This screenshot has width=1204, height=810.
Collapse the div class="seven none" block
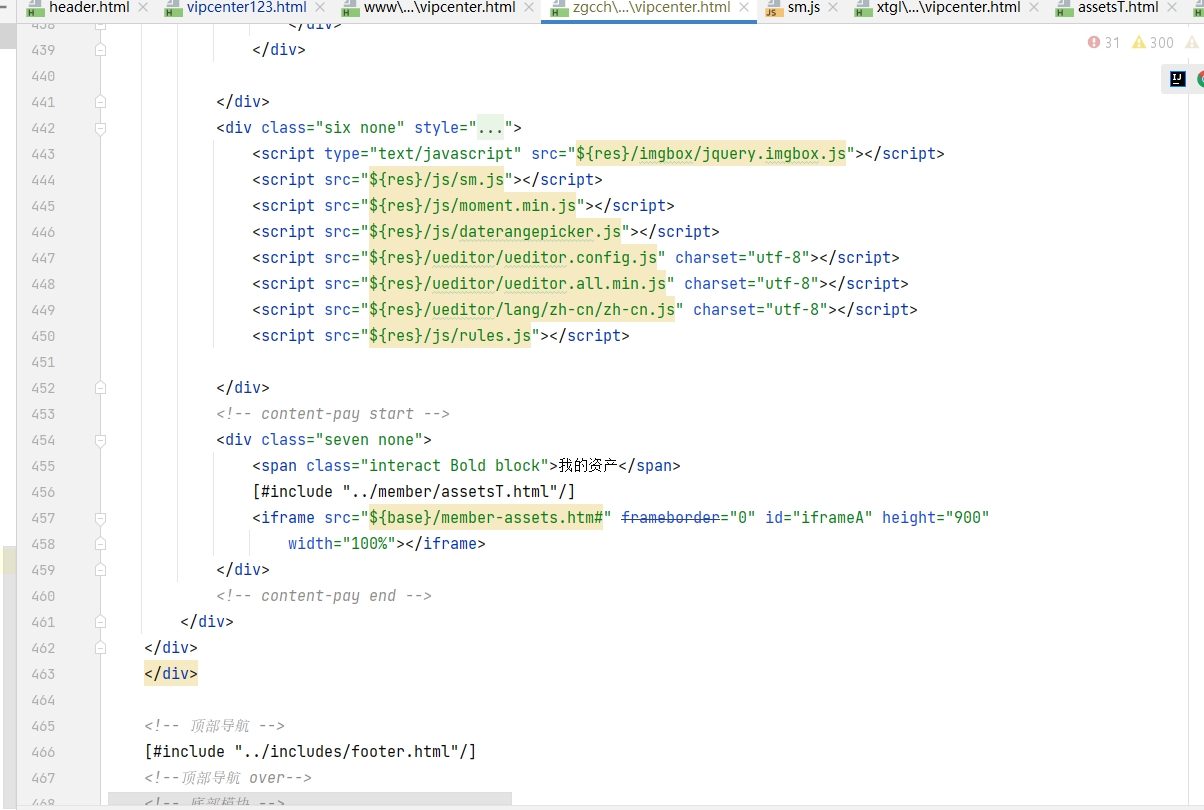pos(100,440)
